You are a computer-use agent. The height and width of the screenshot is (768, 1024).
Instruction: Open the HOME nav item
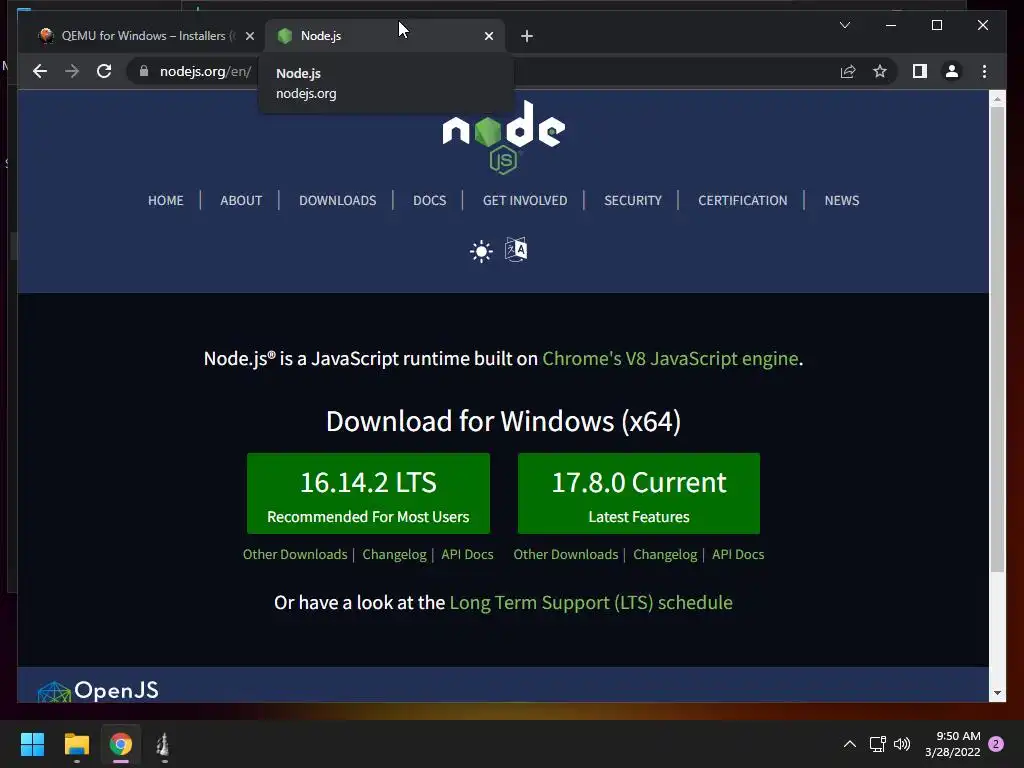coord(165,200)
